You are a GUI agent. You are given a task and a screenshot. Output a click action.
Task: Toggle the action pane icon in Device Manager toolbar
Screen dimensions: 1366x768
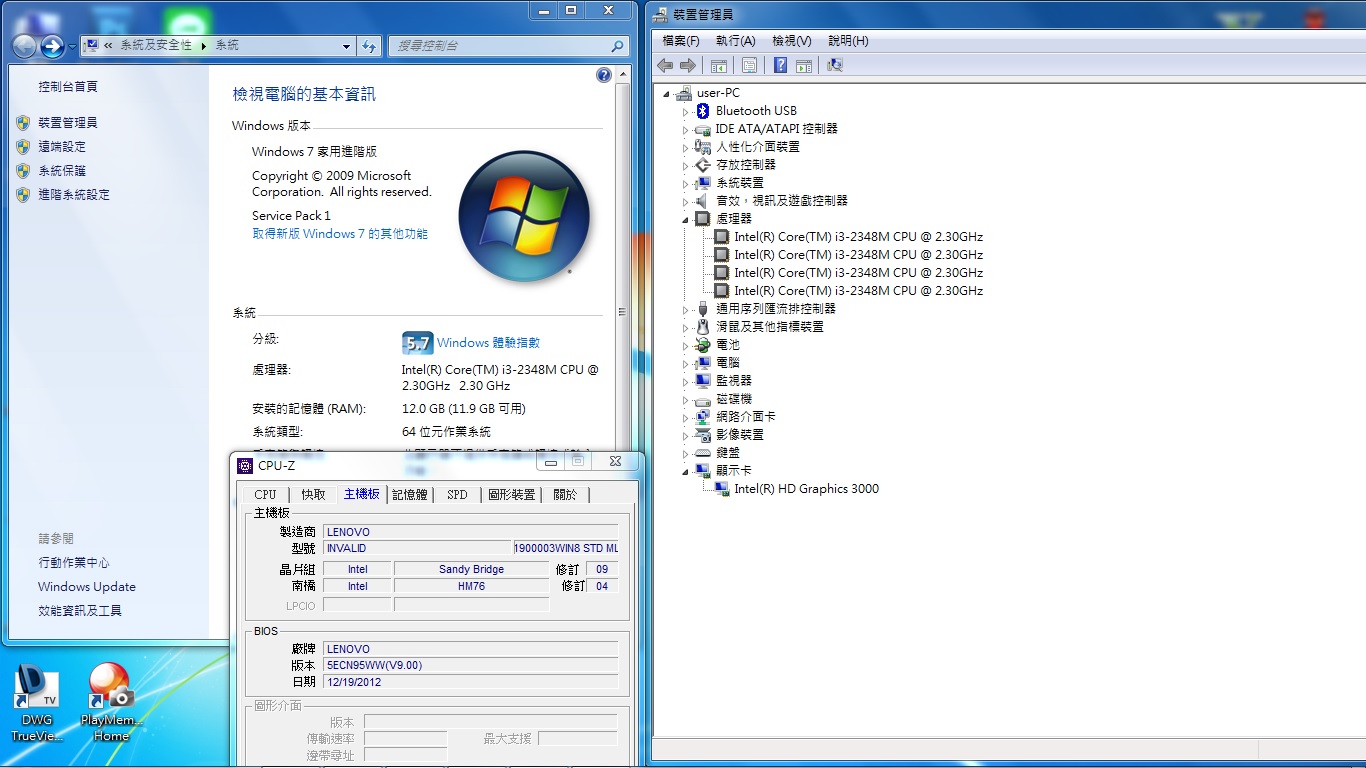tap(803, 65)
